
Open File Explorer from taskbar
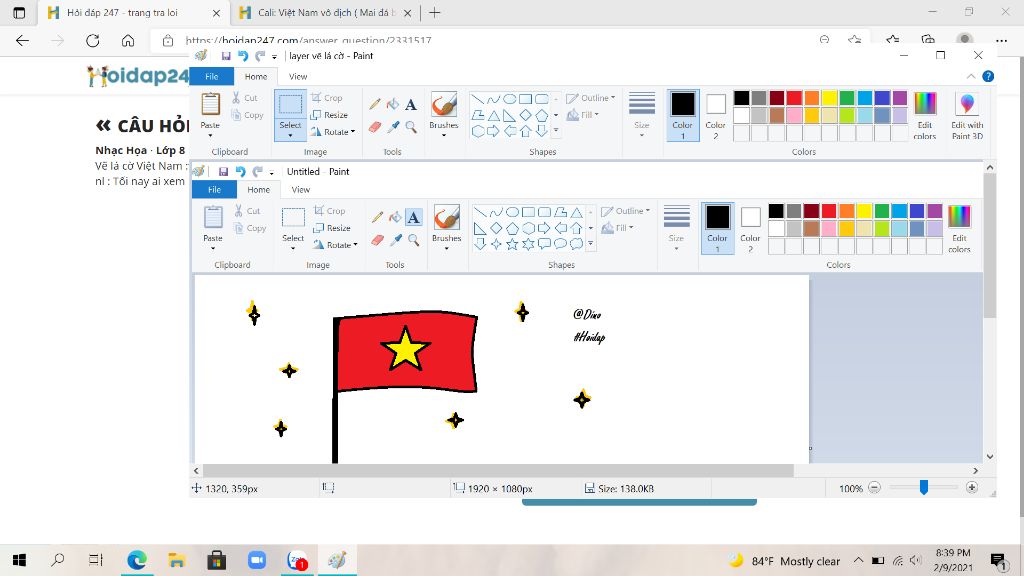[x=176, y=560]
